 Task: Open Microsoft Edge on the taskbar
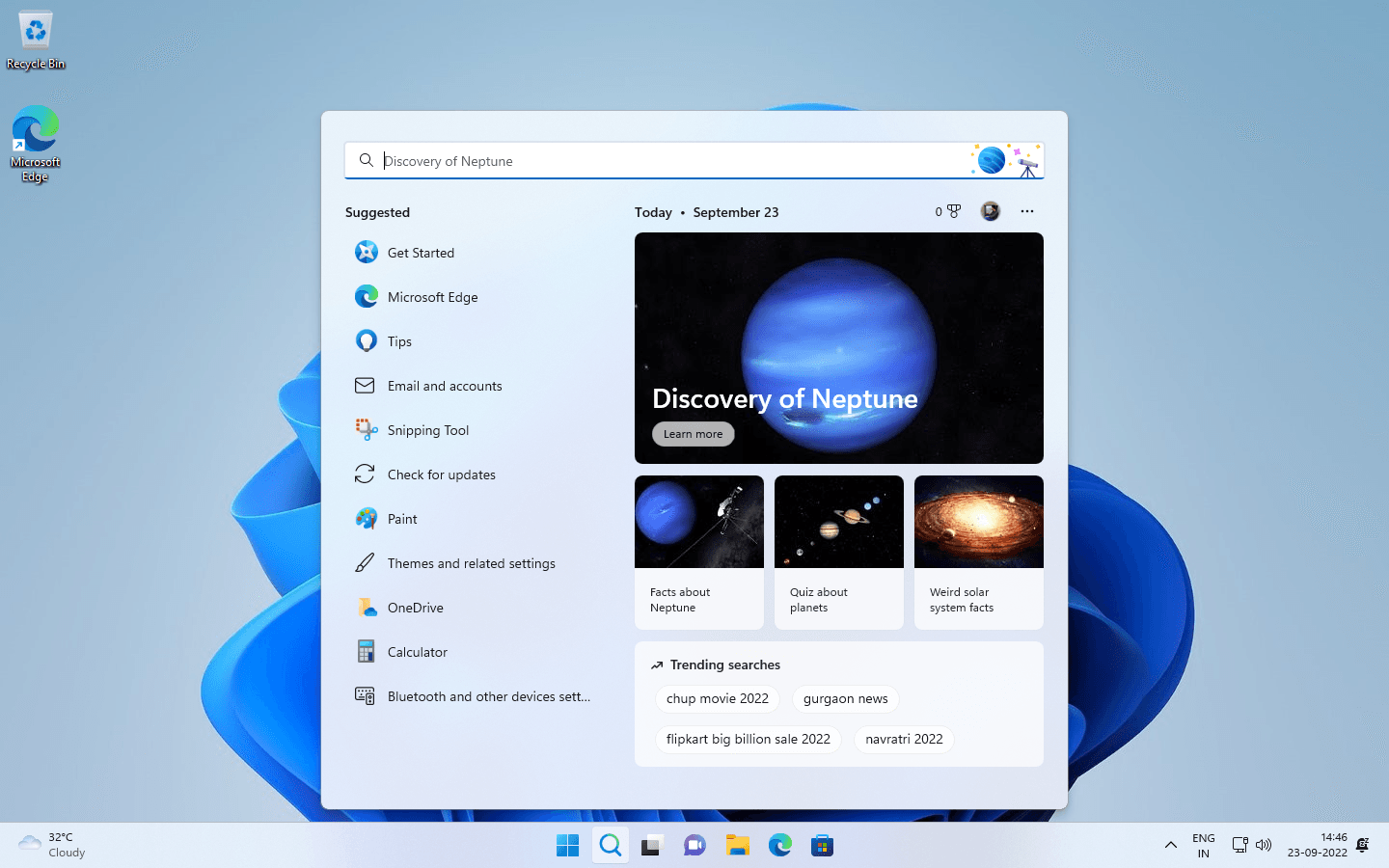point(780,846)
